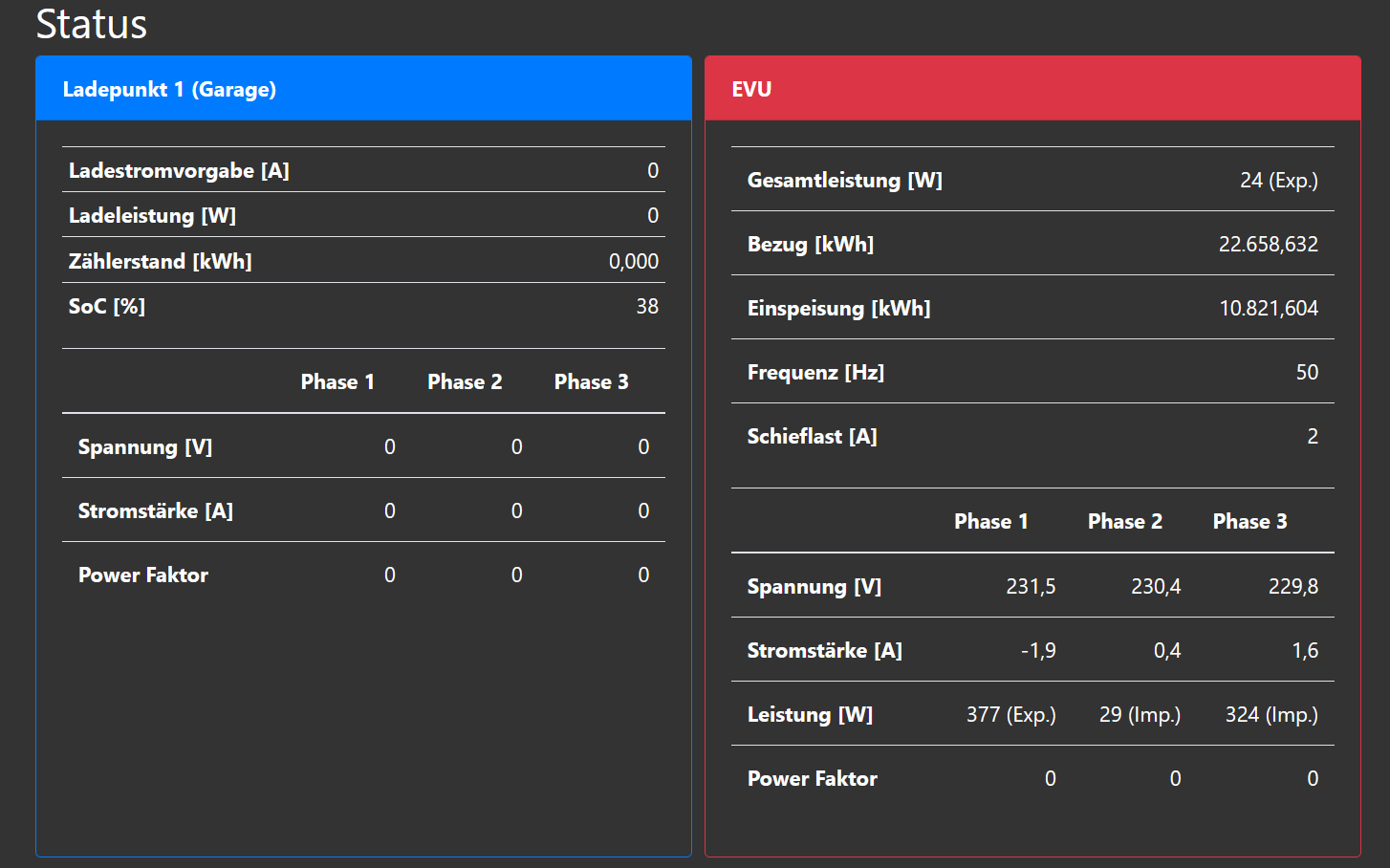
Task: Select Stromstärke [A] label in Ladepunkt card
Action: (x=156, y=510)
